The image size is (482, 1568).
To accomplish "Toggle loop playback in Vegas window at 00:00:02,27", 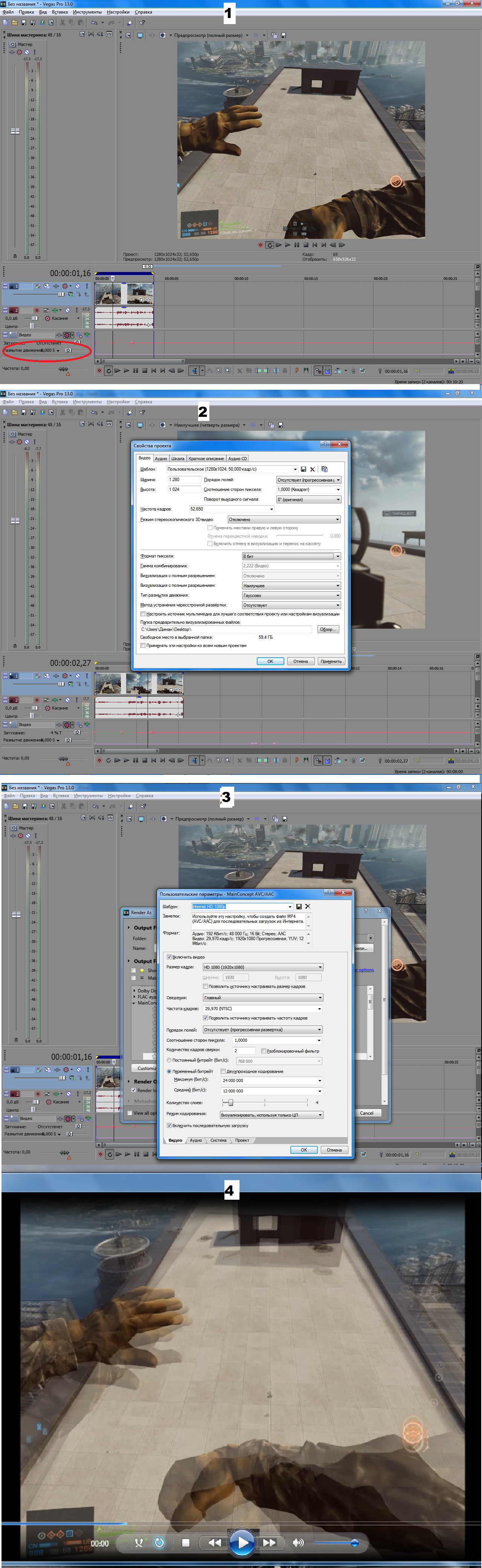I will coord(108,760).
